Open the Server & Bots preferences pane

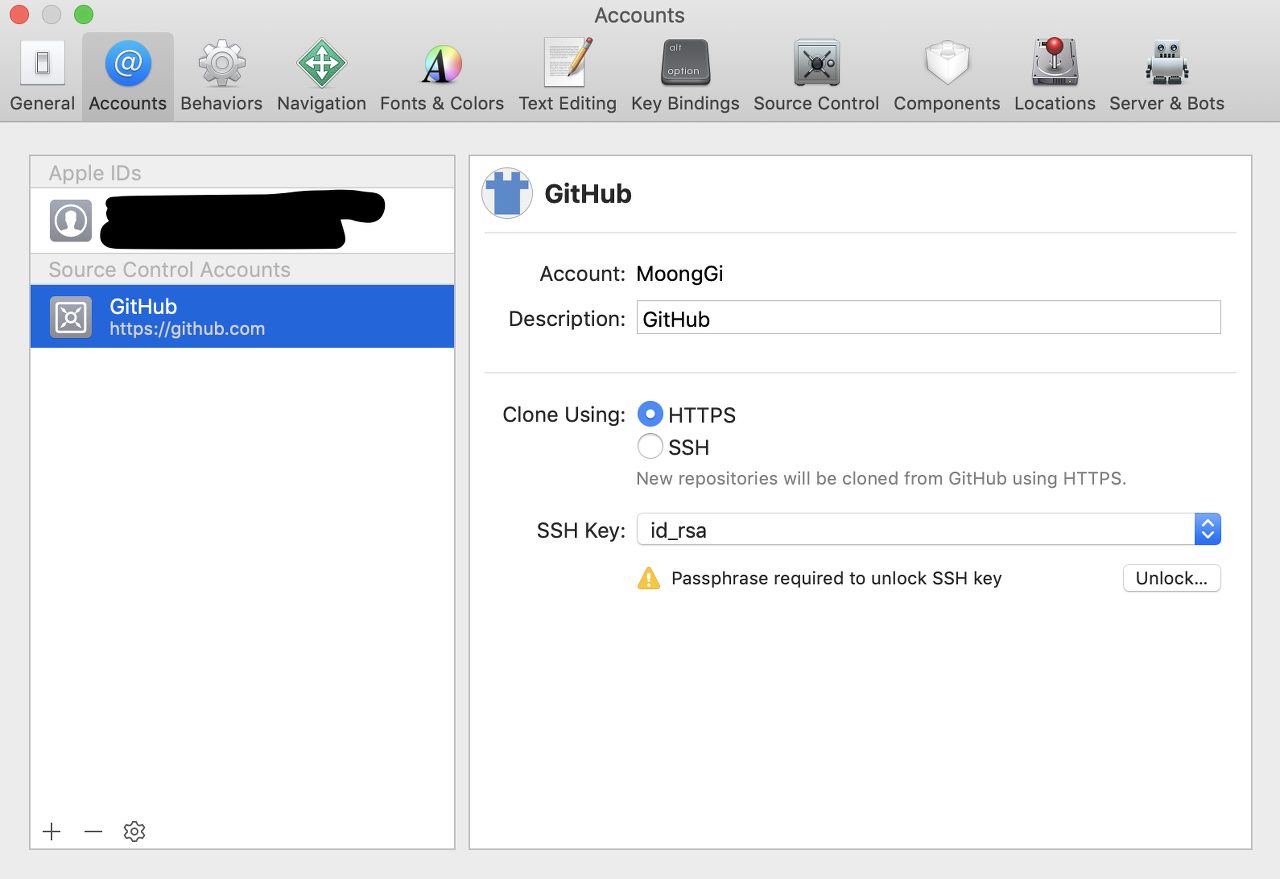click(x=1166, y=77)
